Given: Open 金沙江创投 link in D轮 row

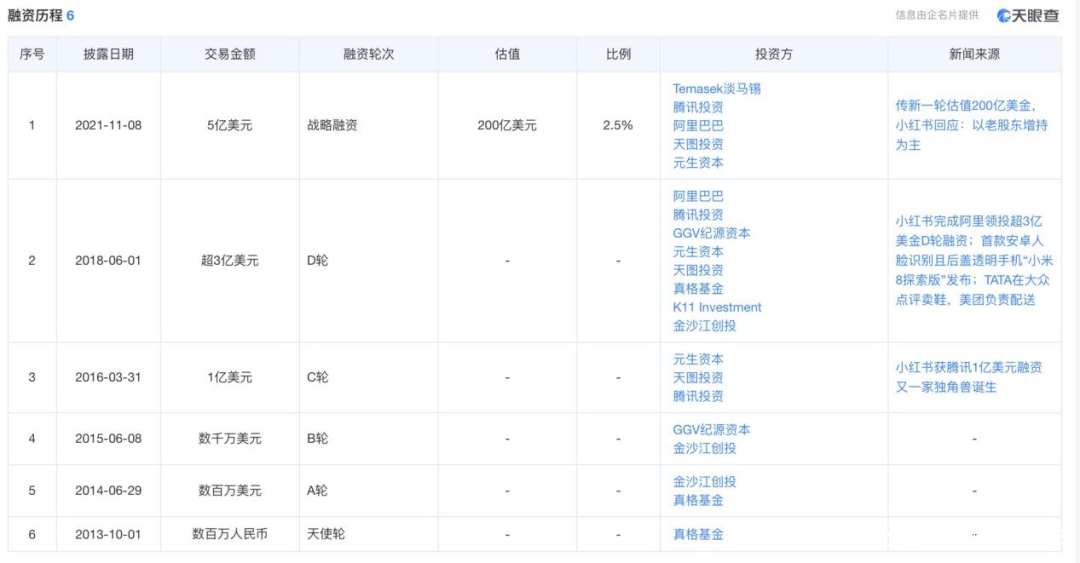Looking at the screenshot, I should 704,326.
